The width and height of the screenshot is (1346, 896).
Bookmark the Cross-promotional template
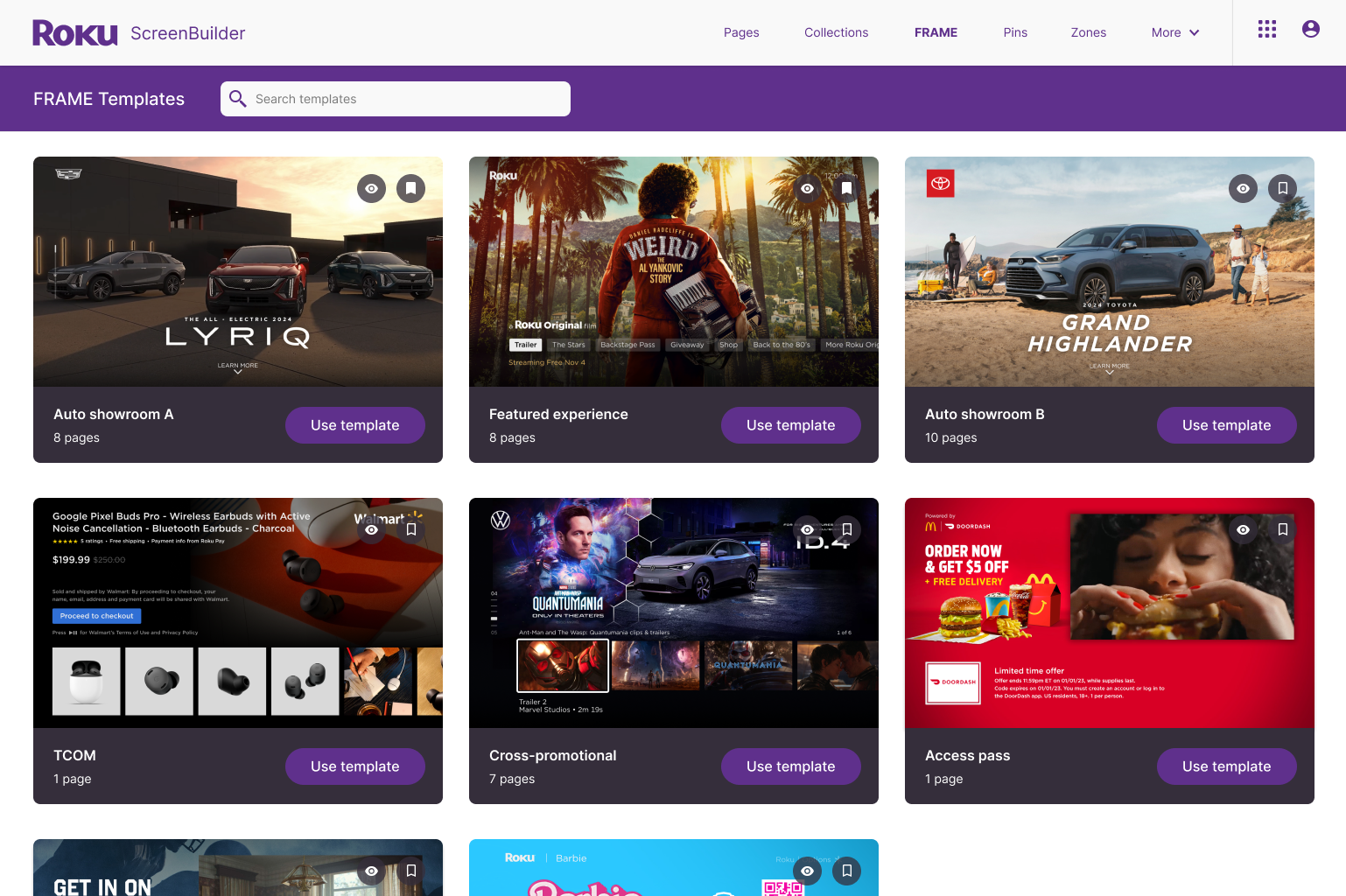point(847,529)
